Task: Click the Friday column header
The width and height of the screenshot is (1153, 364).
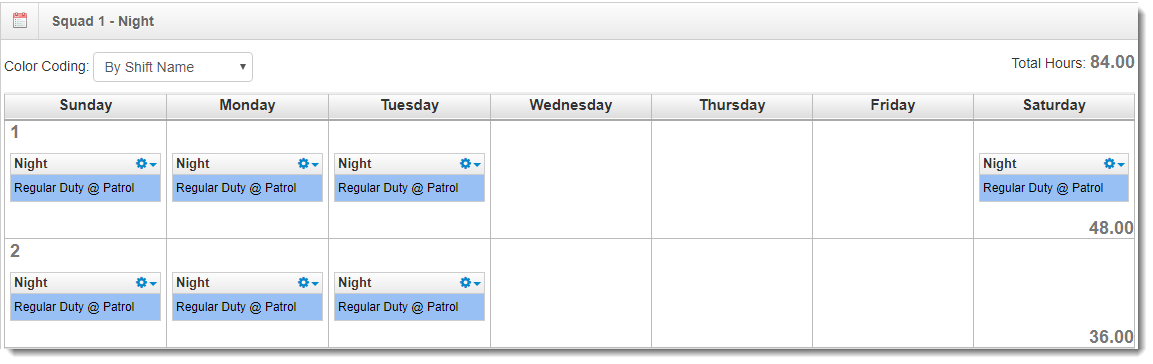Action: [893, 105]
